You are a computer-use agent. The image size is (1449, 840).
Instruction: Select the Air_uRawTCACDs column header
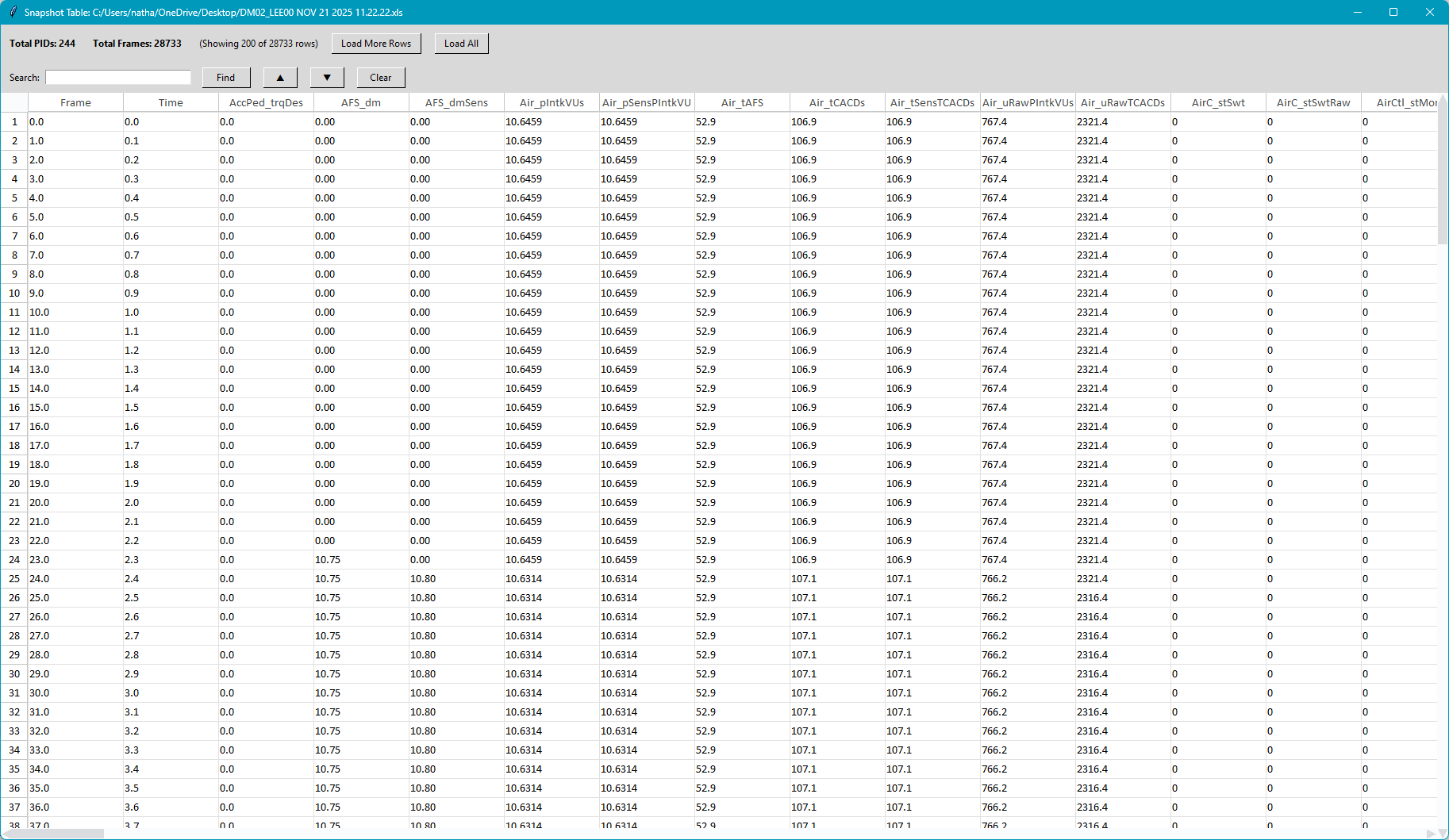pos(1123,102)
